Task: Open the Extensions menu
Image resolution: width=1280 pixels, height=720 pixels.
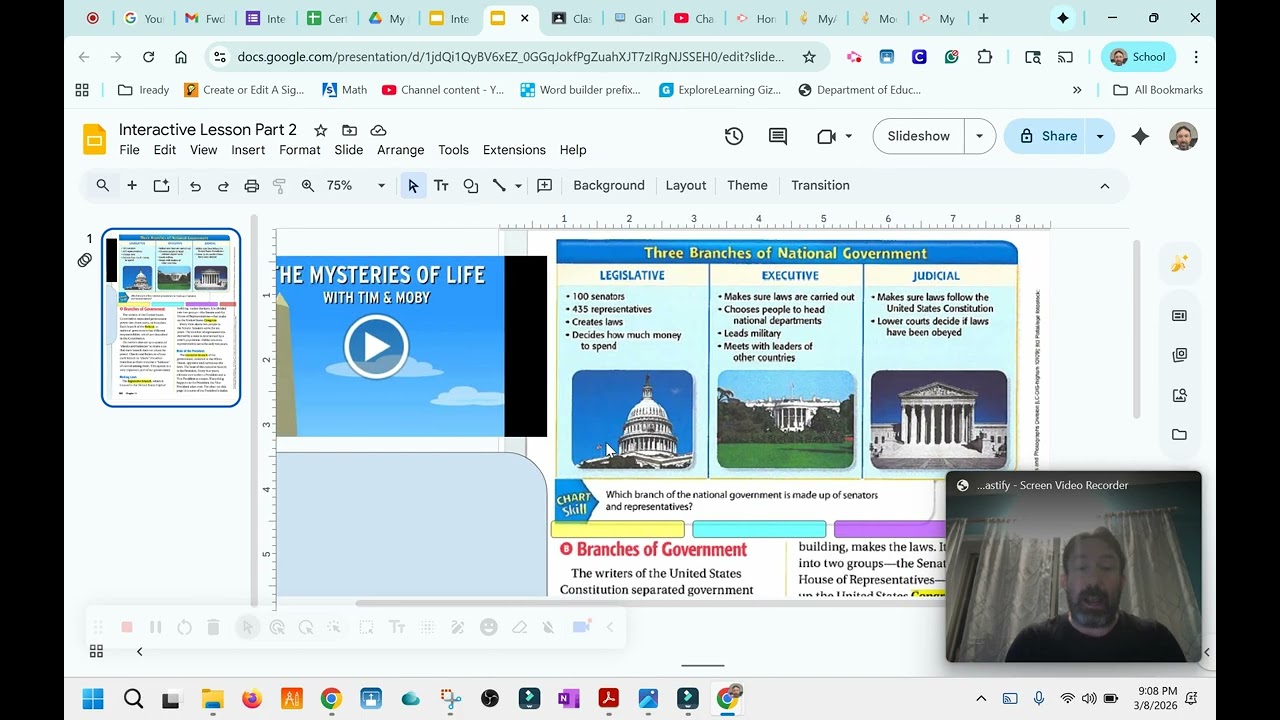Action: tap(514, 150)
